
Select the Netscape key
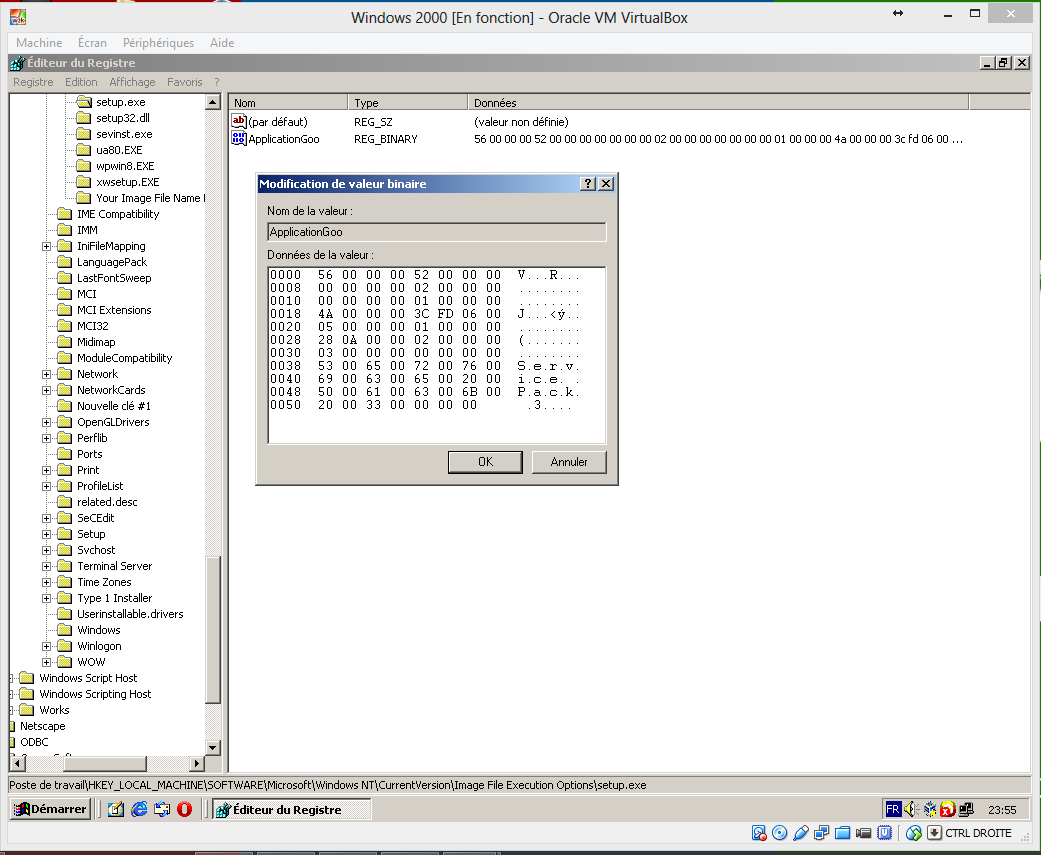(42, 726)
